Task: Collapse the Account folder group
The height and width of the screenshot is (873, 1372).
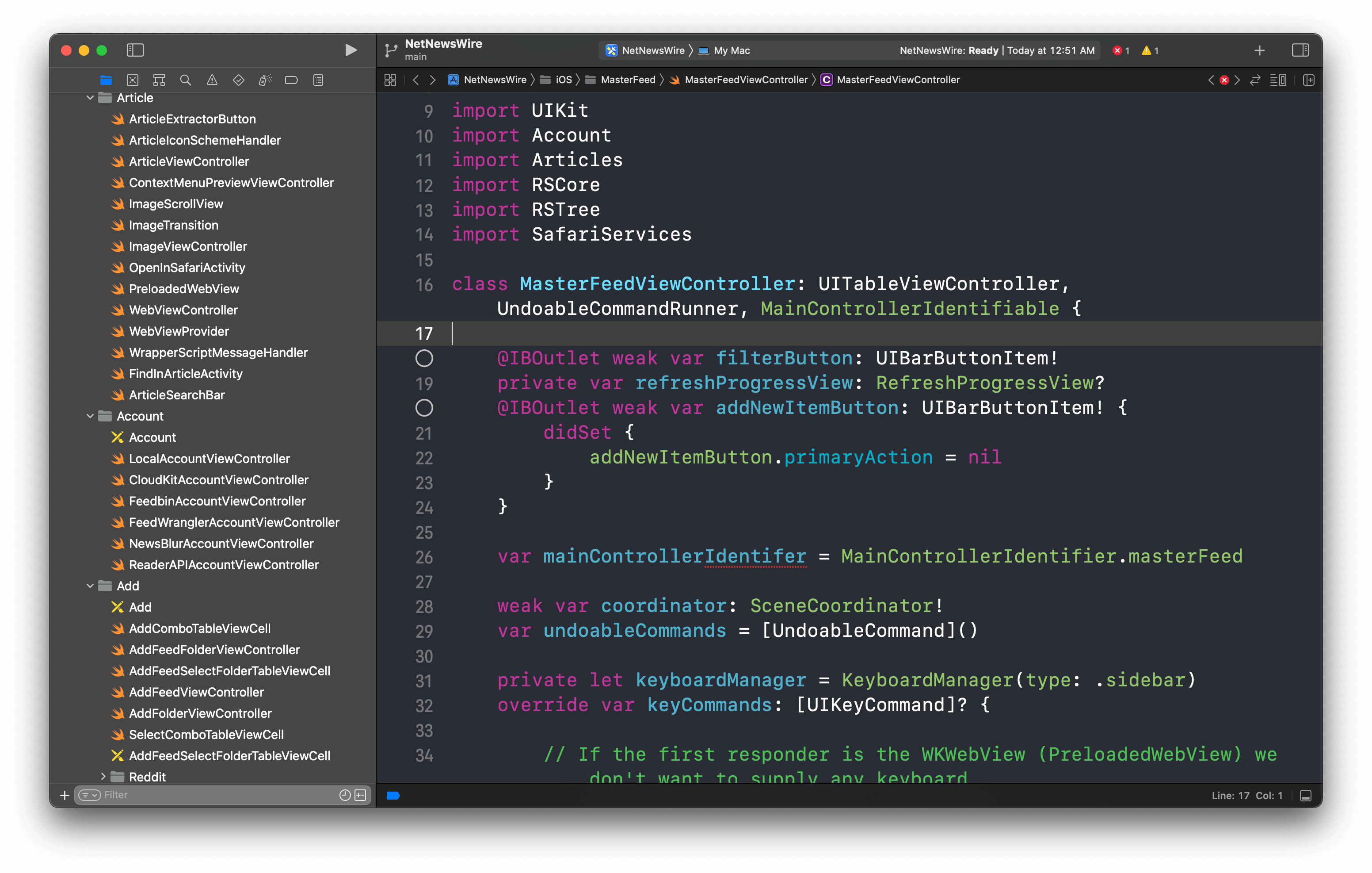Action: 90,416
